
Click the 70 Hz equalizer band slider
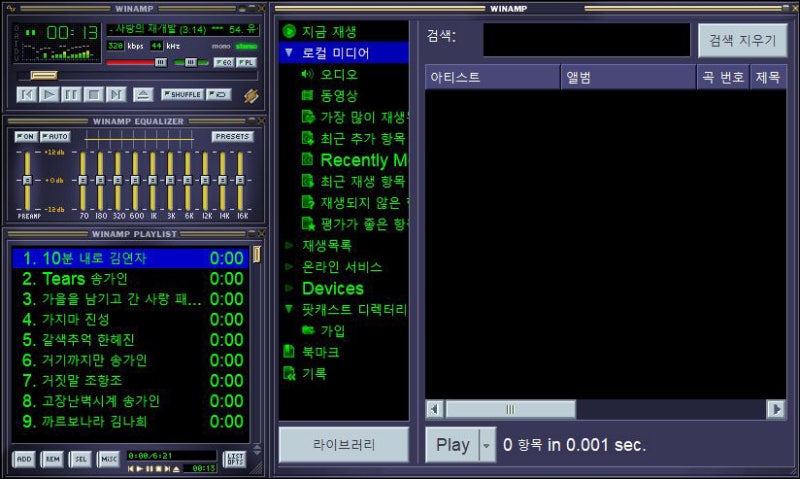pos(83,180)
